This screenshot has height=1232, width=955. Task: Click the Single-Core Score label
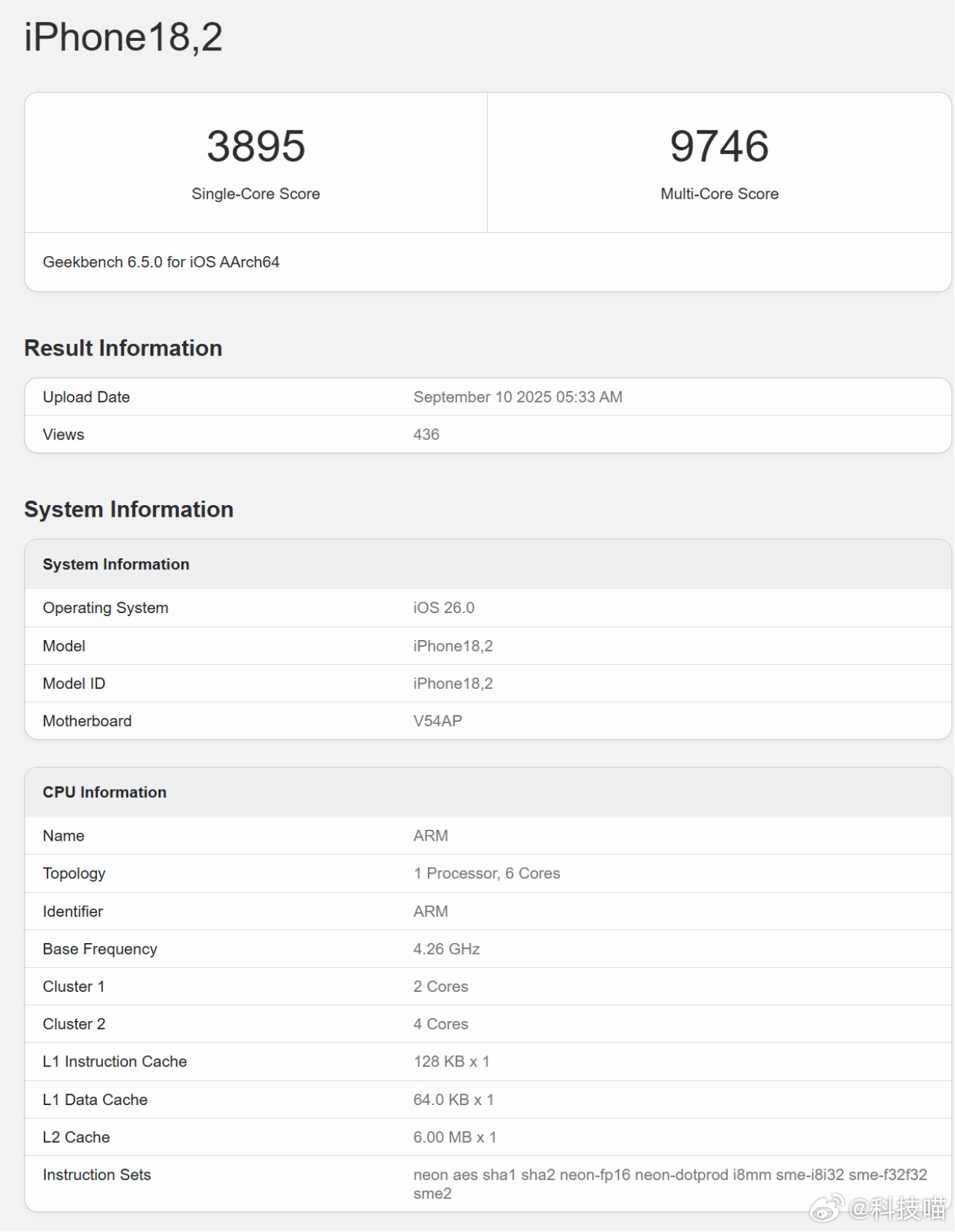tap(256, 193)
